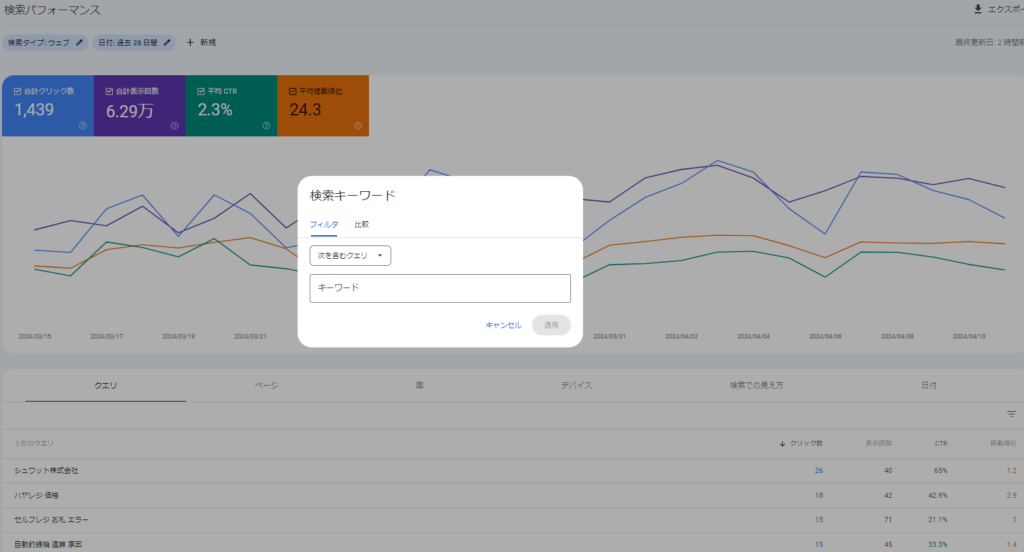The height and width of the screenshot is (552, 1024).
Task: Select the ページ table tab
Action: coord(266,385)
